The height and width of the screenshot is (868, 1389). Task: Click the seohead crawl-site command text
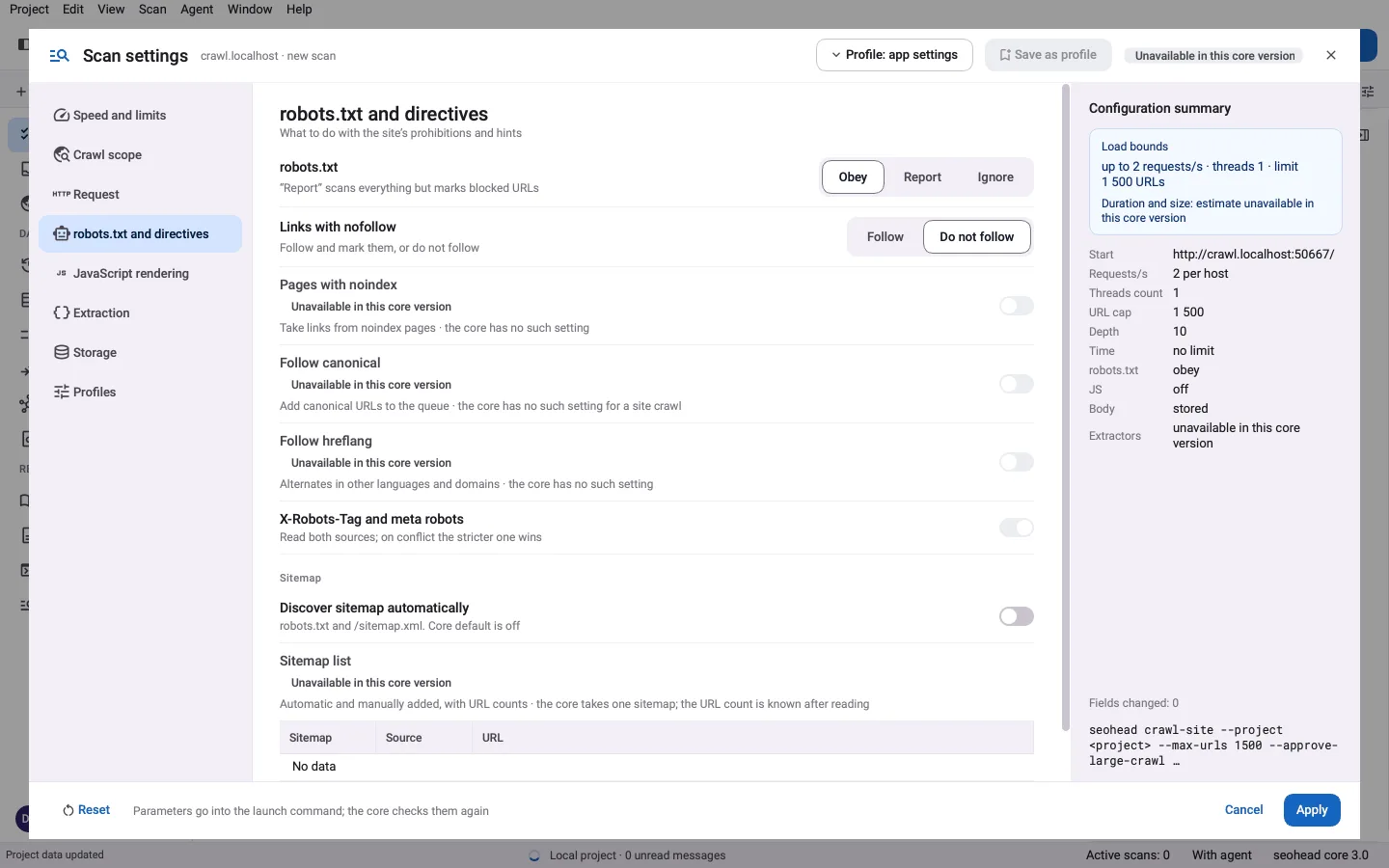1213,746
